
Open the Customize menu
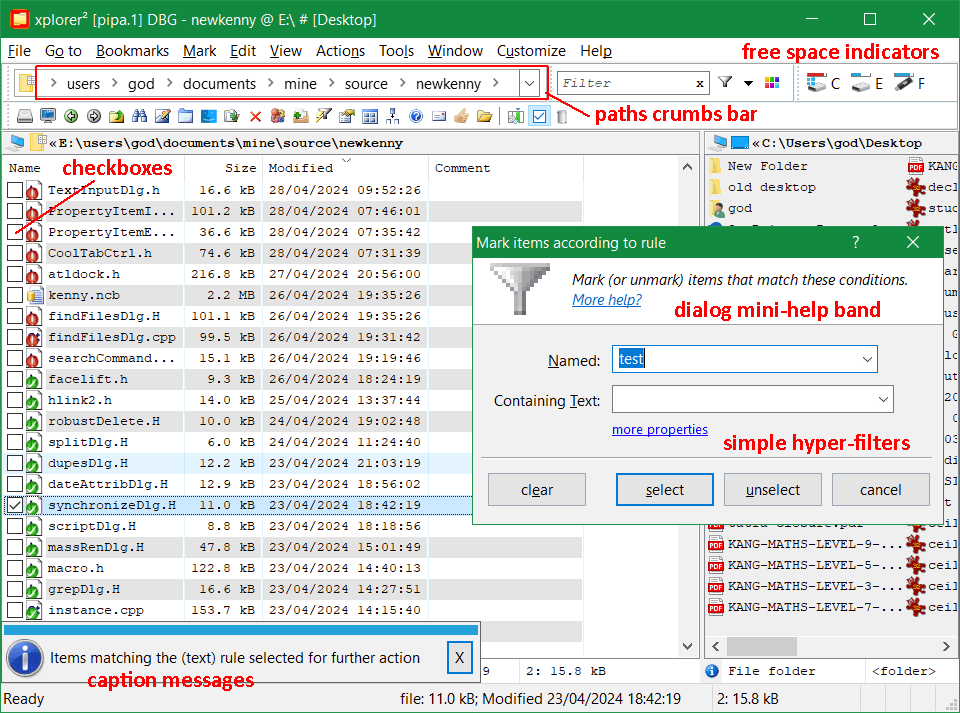point(531,51)
